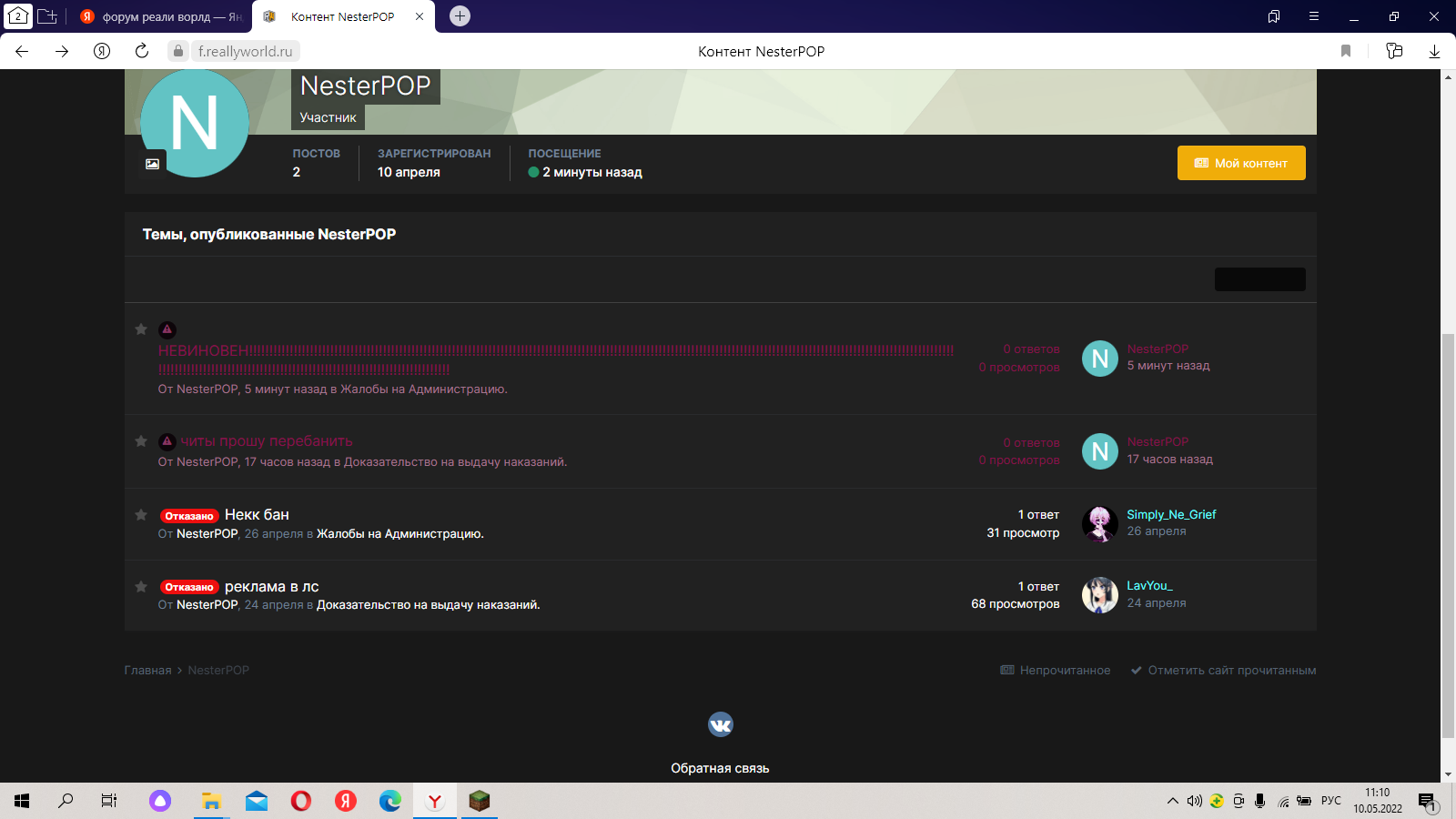Click the profile photo upload icon
This screenshot has width=1456, height=819.
tap(152, 164)
